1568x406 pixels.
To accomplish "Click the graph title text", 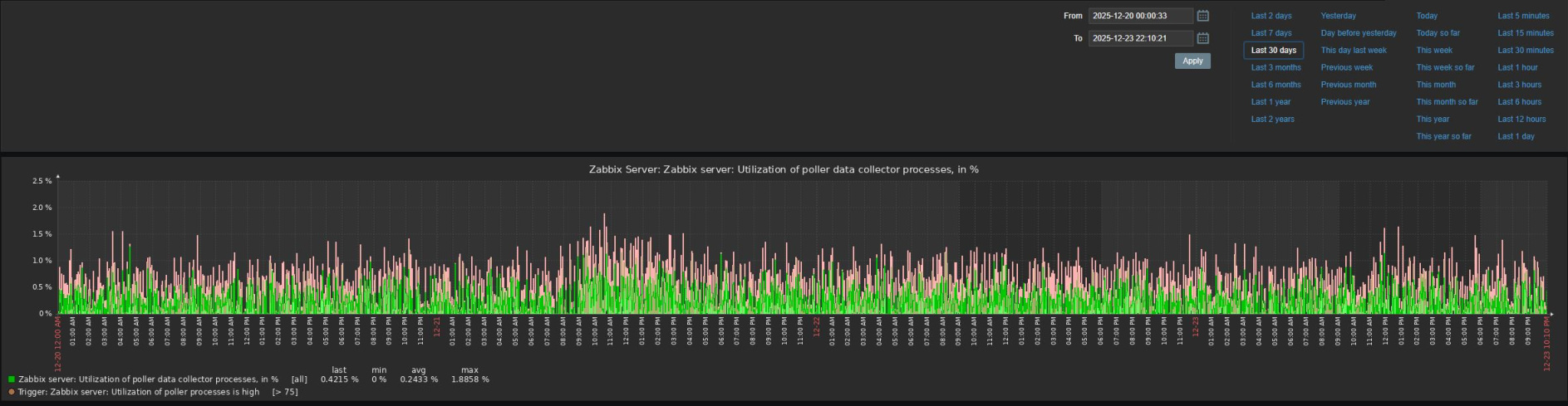I will [x=784, y=169].
